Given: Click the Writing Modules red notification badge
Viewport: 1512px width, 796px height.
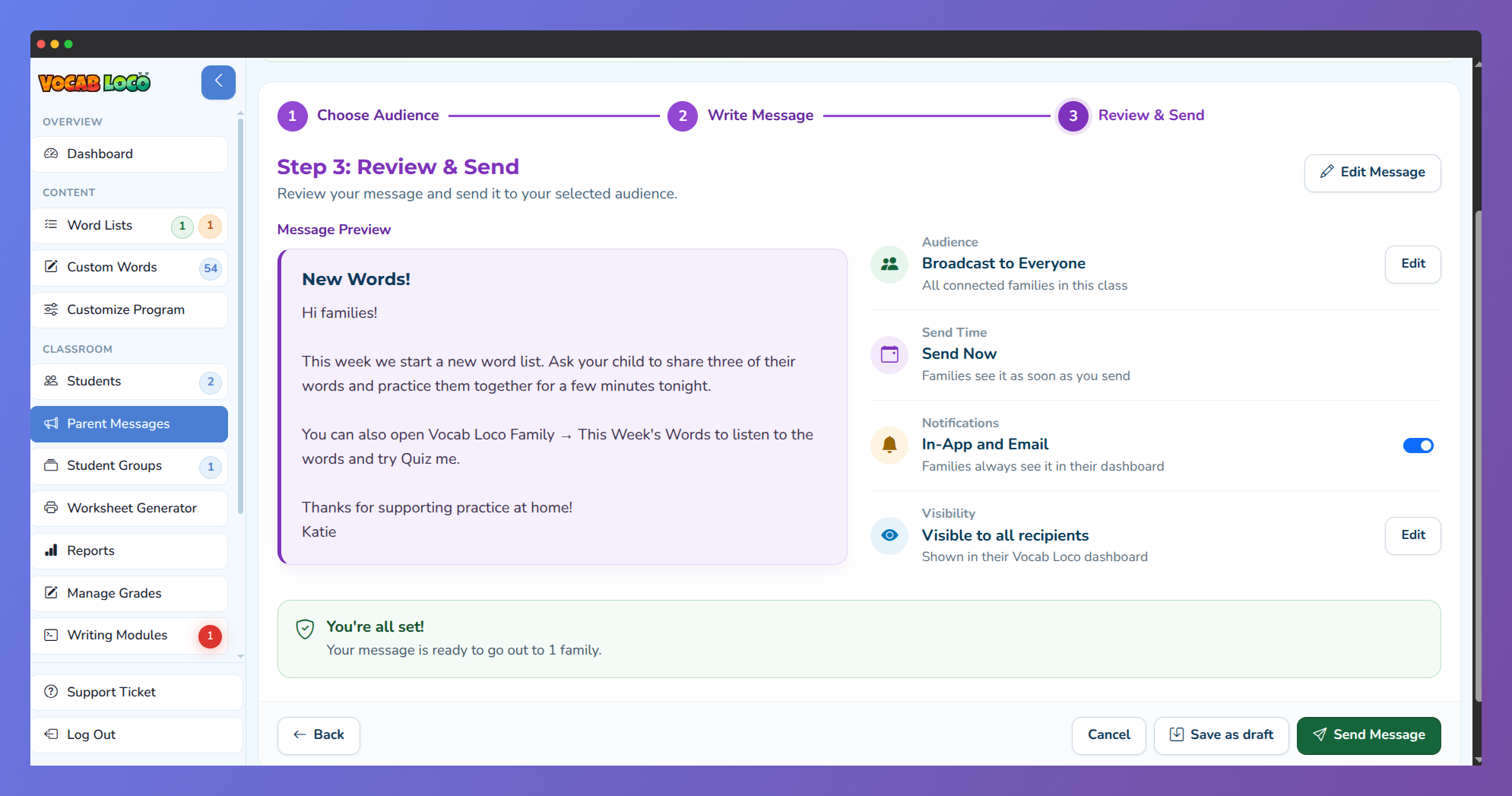Looking at the screenshot, I should [x=210, y=636].
